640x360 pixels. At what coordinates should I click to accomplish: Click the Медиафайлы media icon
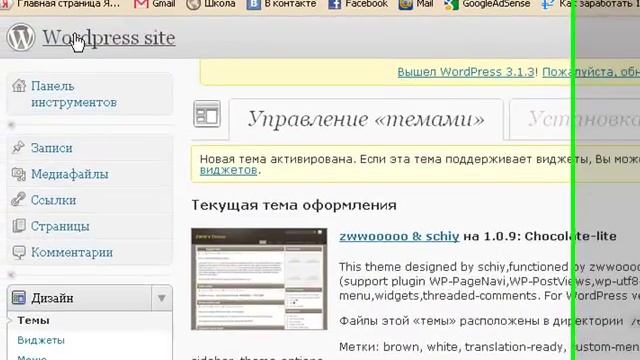point(18,174)
